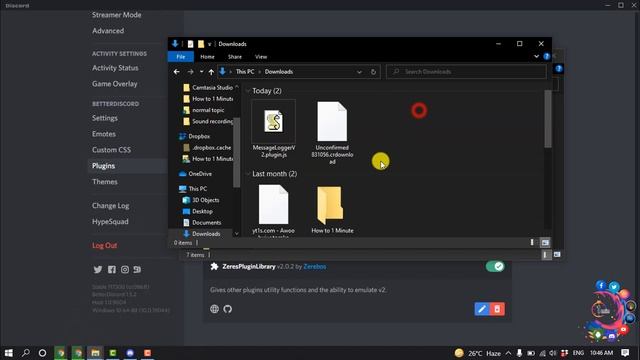Open the MessageLoggerV2.plugin.js file

[273, 129]
